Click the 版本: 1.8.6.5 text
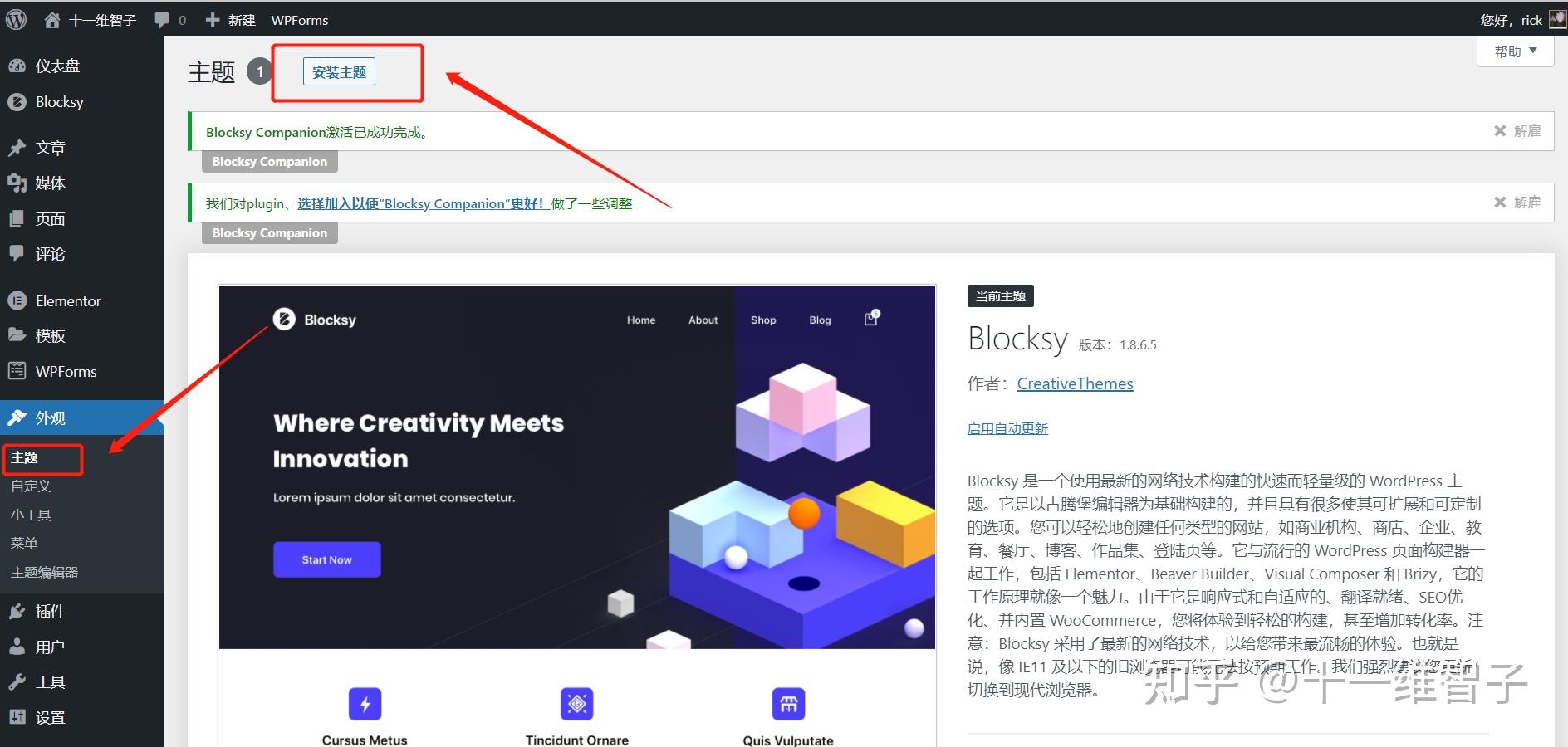Viewport: 1568px width, 747px height. [x=1117, y=345]
